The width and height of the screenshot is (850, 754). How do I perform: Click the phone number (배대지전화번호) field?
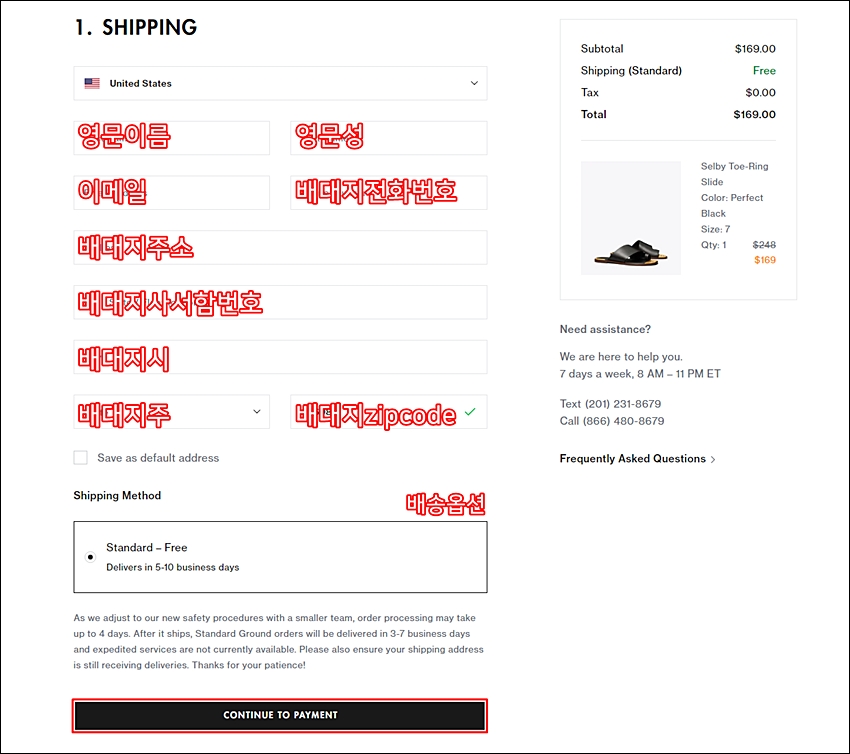[388, 193]
